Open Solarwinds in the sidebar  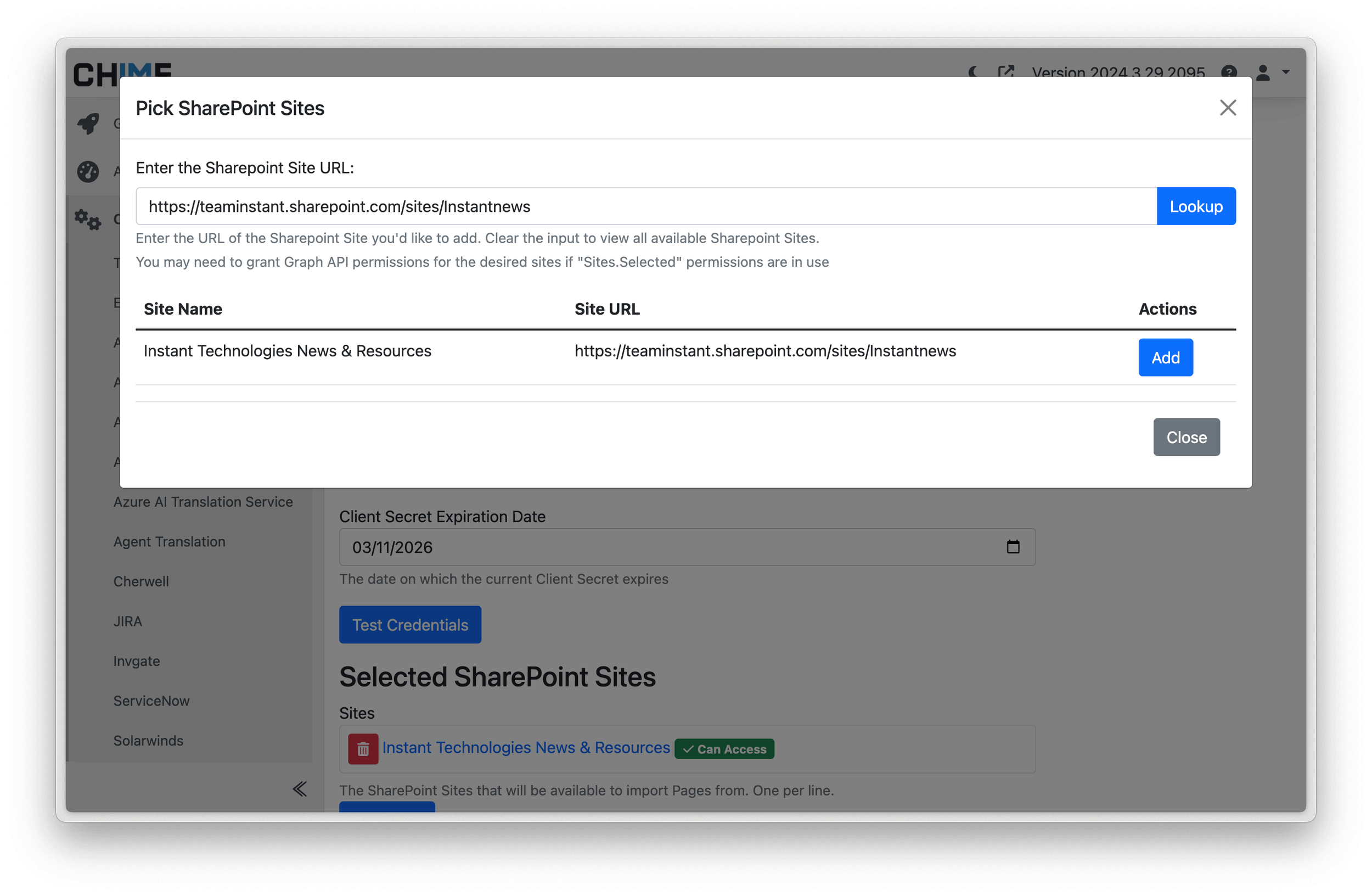click(x=148, y=740)
